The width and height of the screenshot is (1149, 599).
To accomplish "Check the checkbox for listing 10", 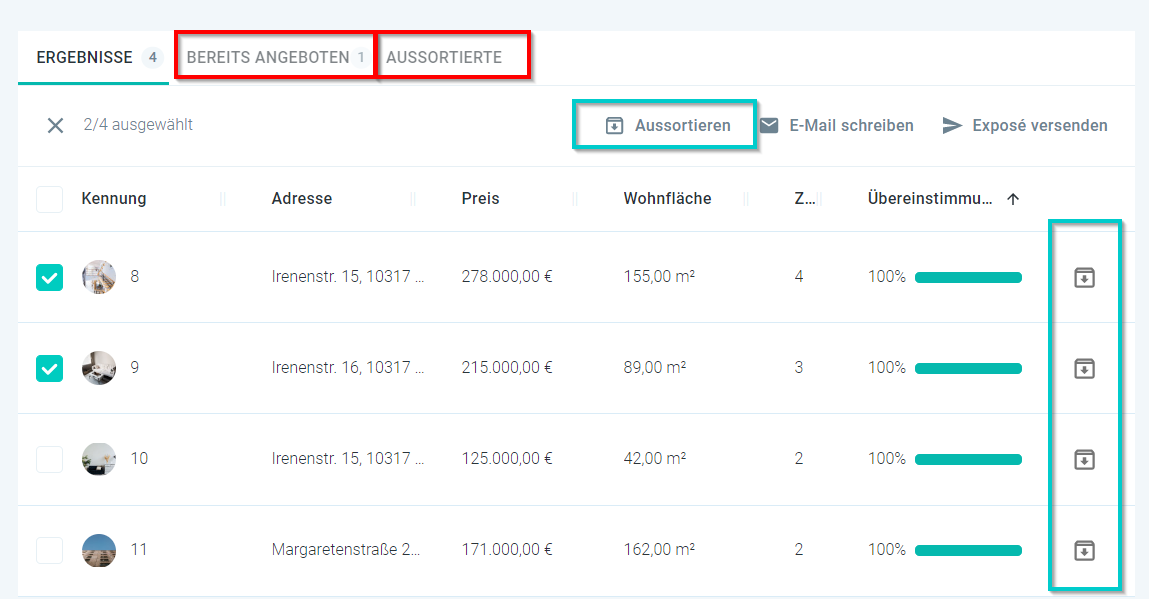I will 50,459.
